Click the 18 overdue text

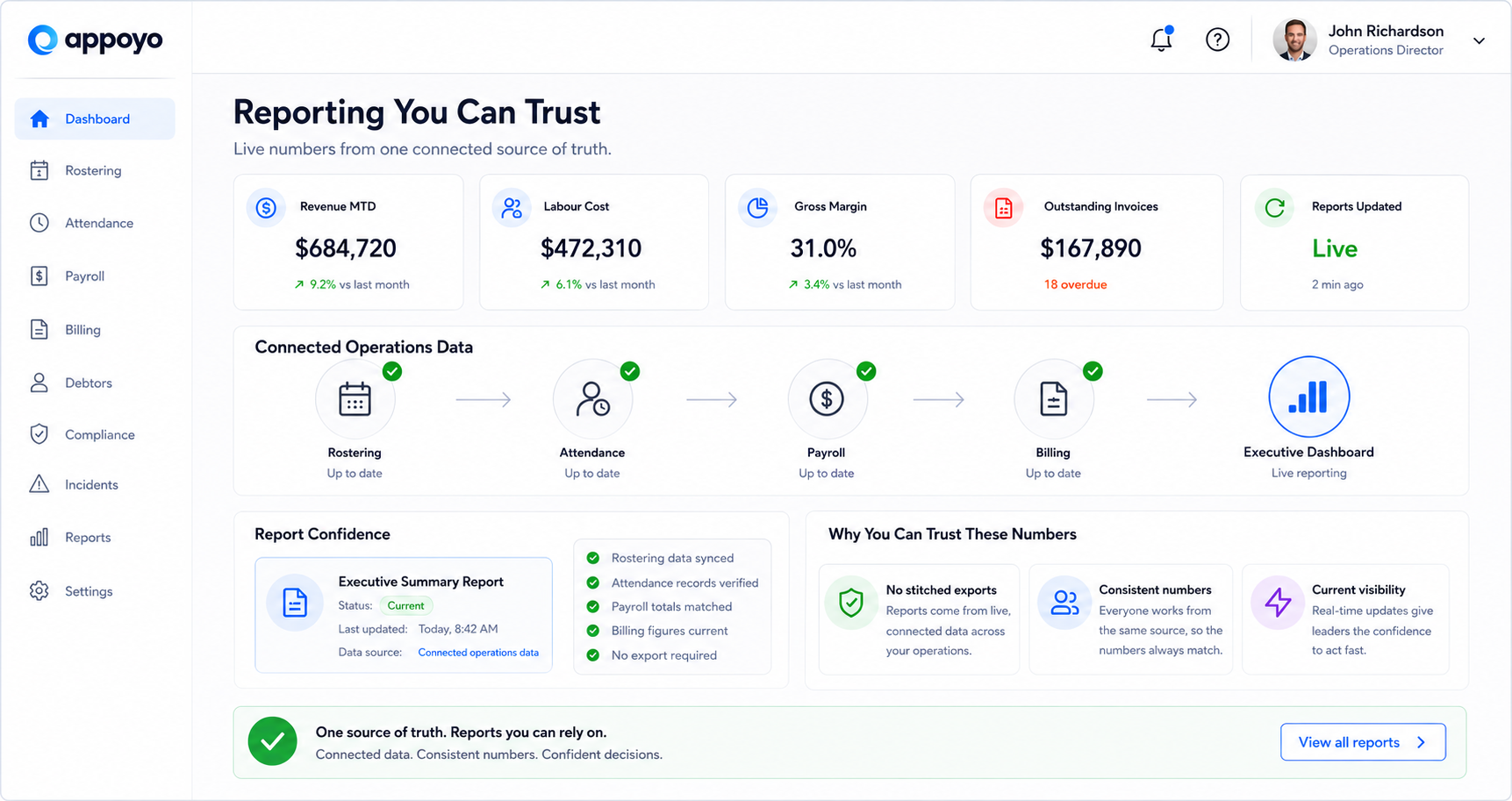click(1075, 284)
